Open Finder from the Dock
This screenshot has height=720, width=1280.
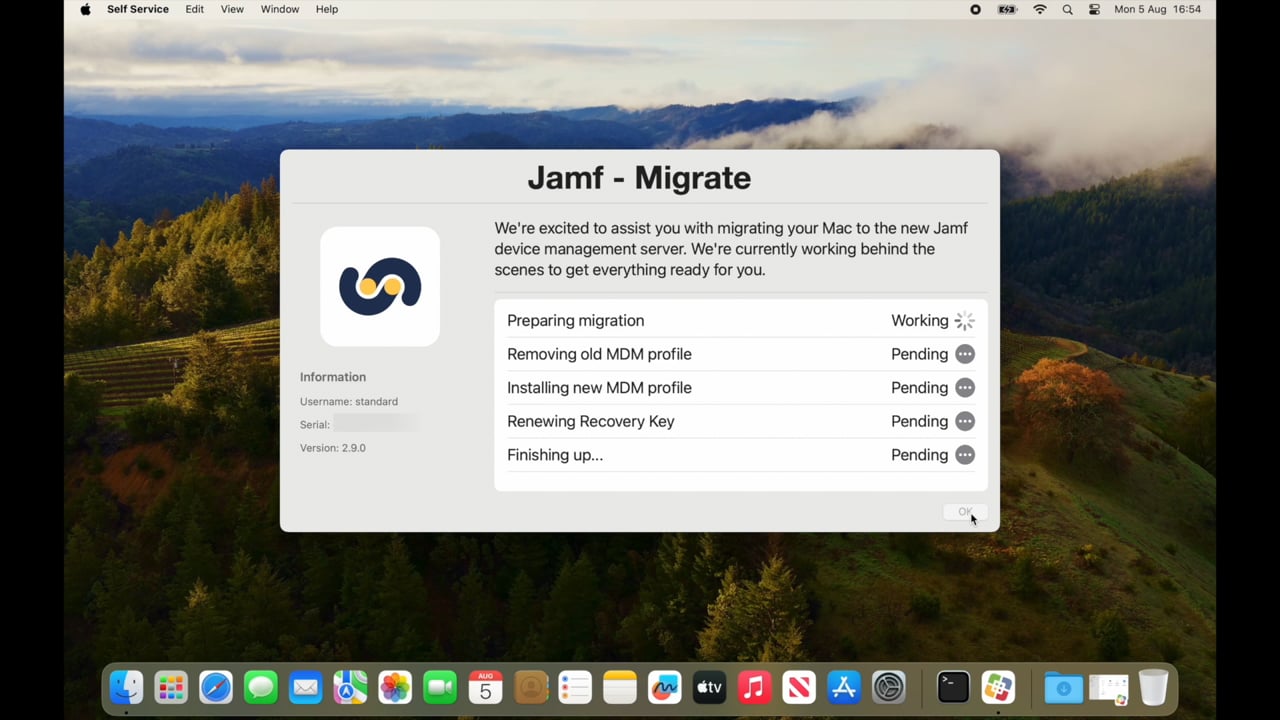click(126, 687)
